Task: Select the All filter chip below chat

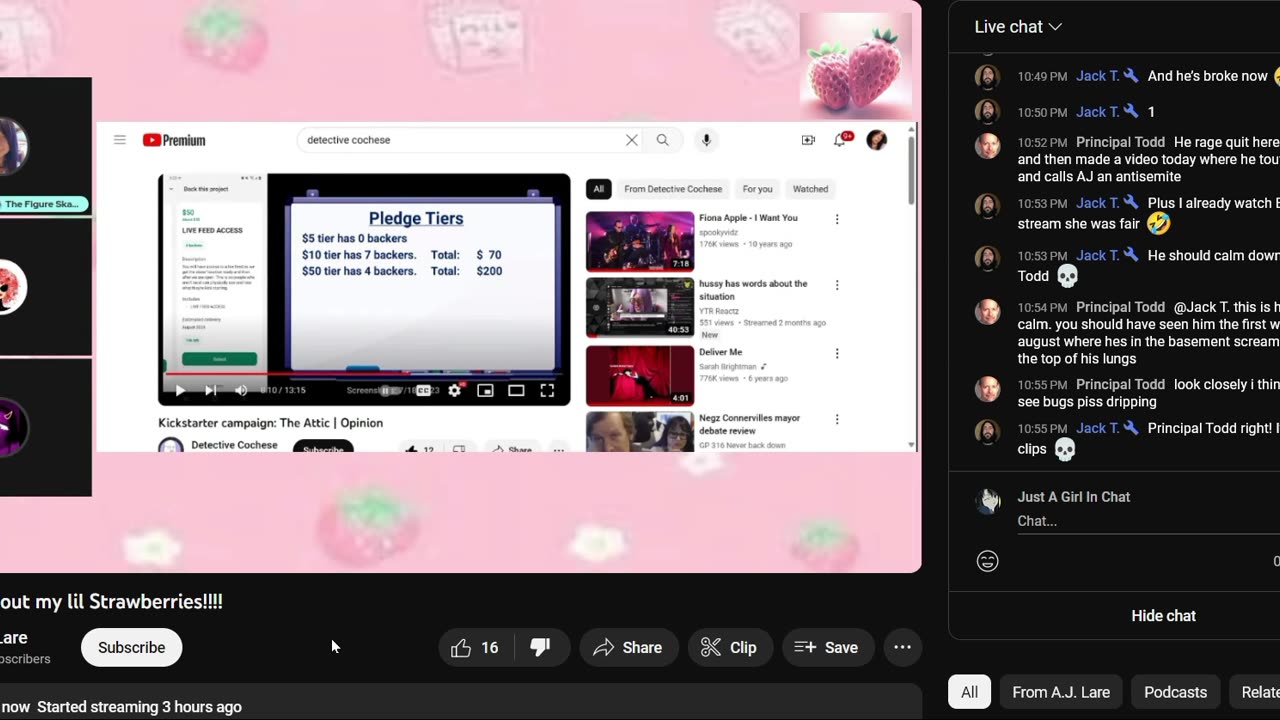Action: click(969, 692)
